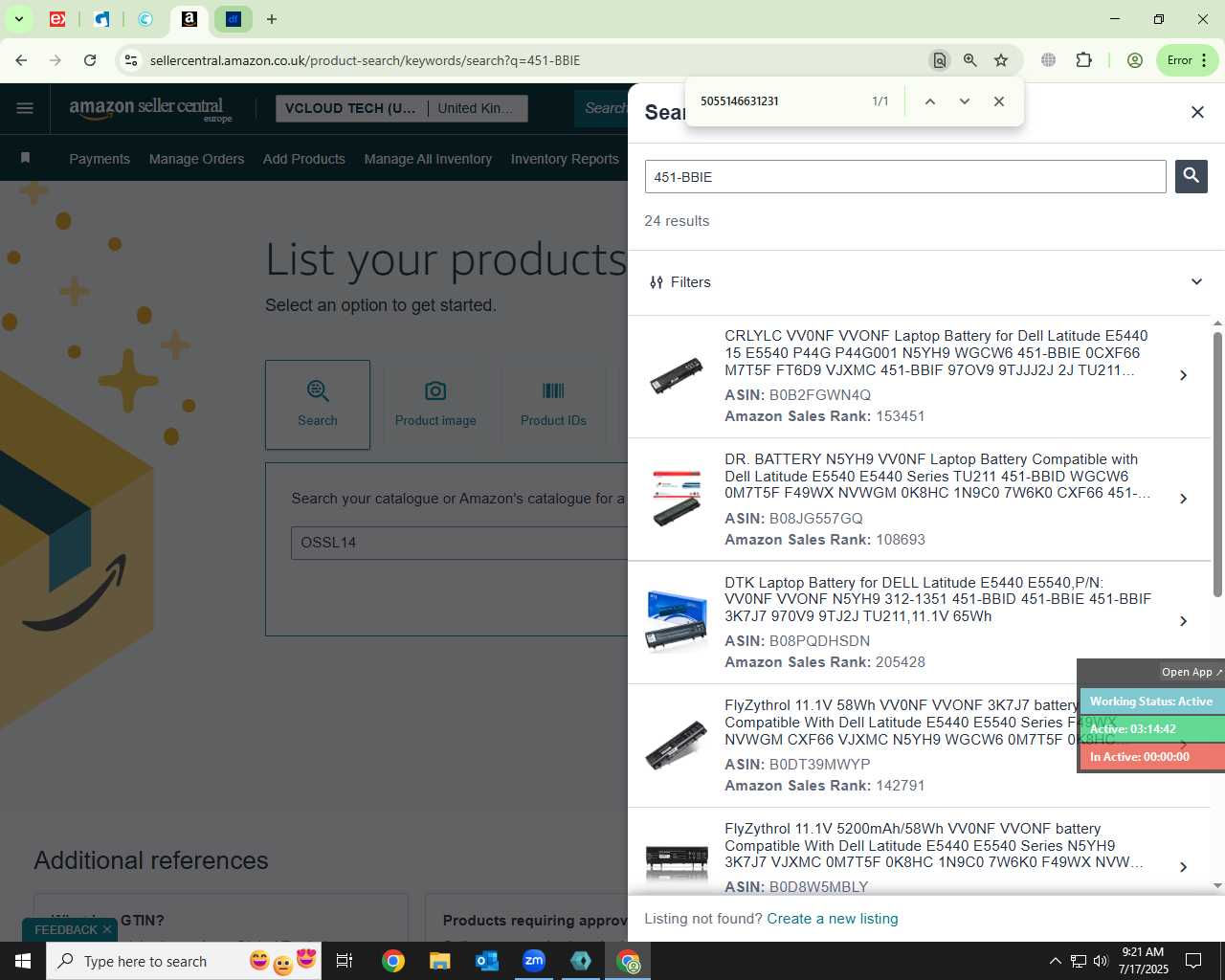Go to next find-in-page match
1225x980 pixels.
tap(964, 101)
